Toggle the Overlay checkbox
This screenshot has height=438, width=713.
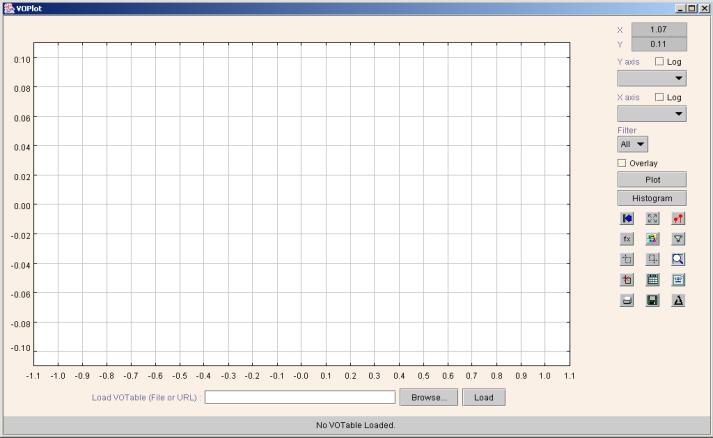pyautogui.click(x=622, y=163)
